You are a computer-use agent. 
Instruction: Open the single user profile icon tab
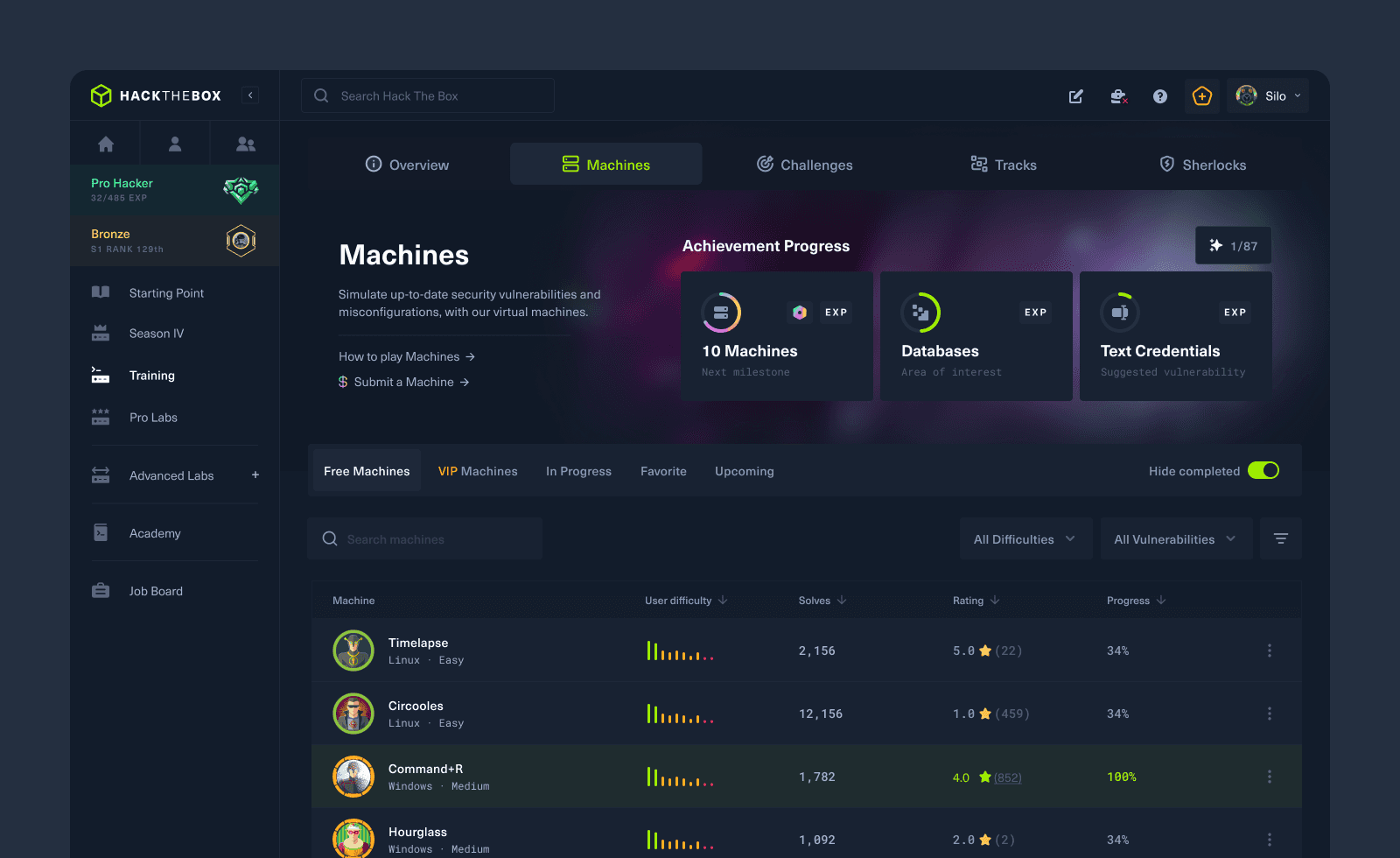[175, 144]
